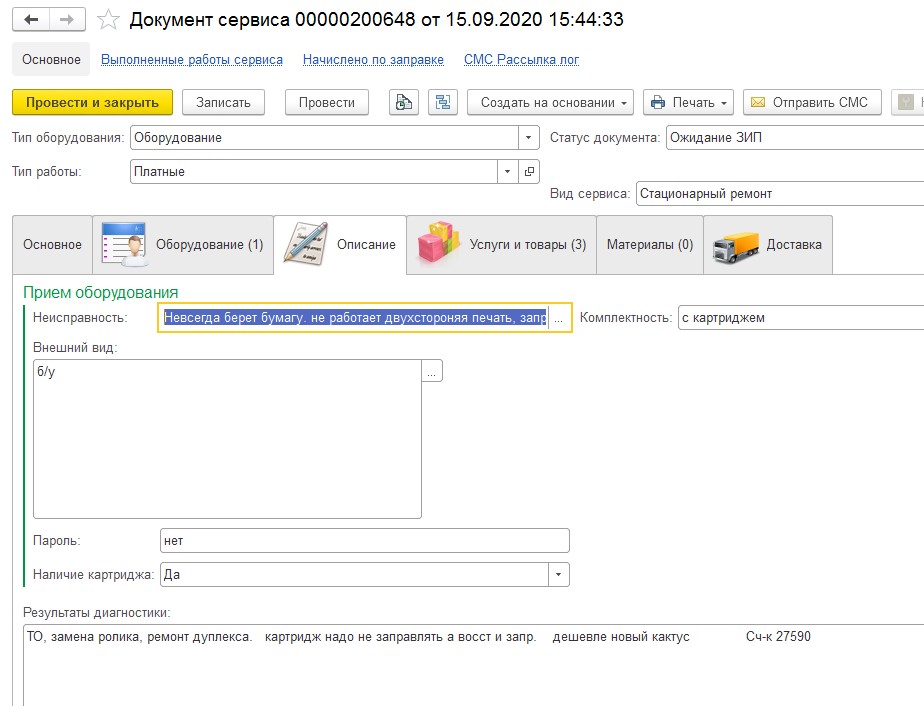Open the top Основное section of document
The height and width of the screenshot is (706, 924).
(x=51, y=60)
